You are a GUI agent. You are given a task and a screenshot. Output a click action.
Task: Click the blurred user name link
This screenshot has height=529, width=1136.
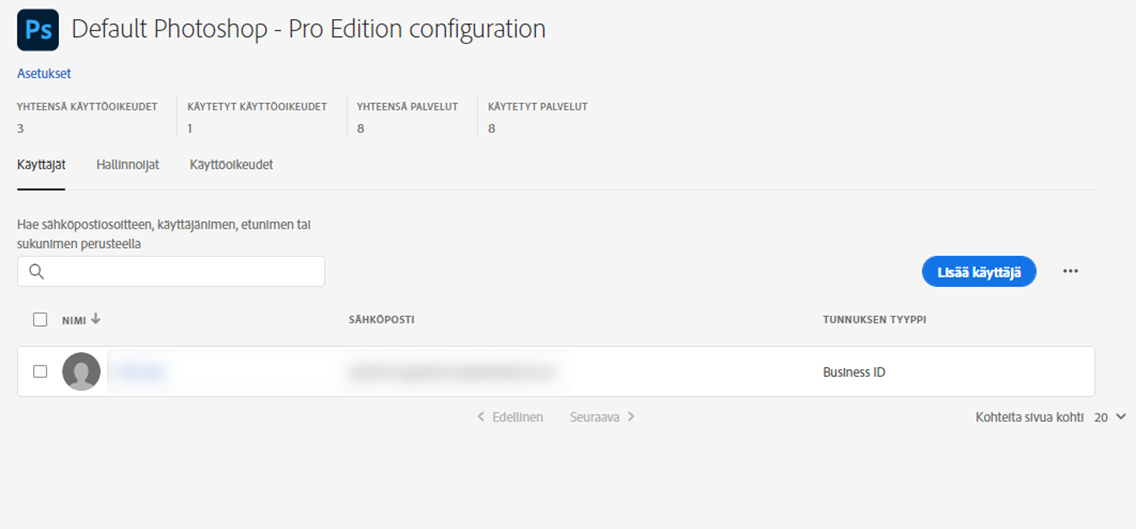click(x=141, y=372)
